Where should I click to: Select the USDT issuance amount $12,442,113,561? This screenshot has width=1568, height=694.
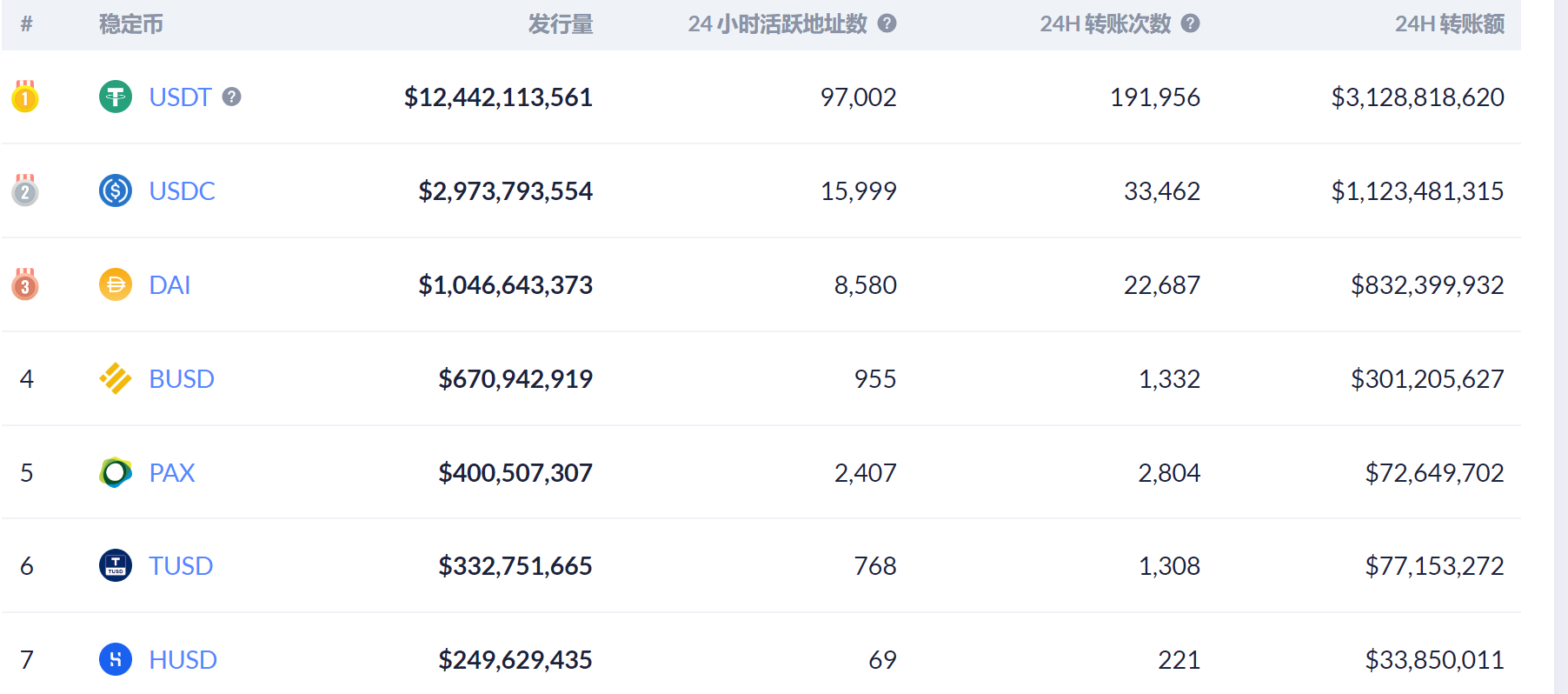click(498, 97)
